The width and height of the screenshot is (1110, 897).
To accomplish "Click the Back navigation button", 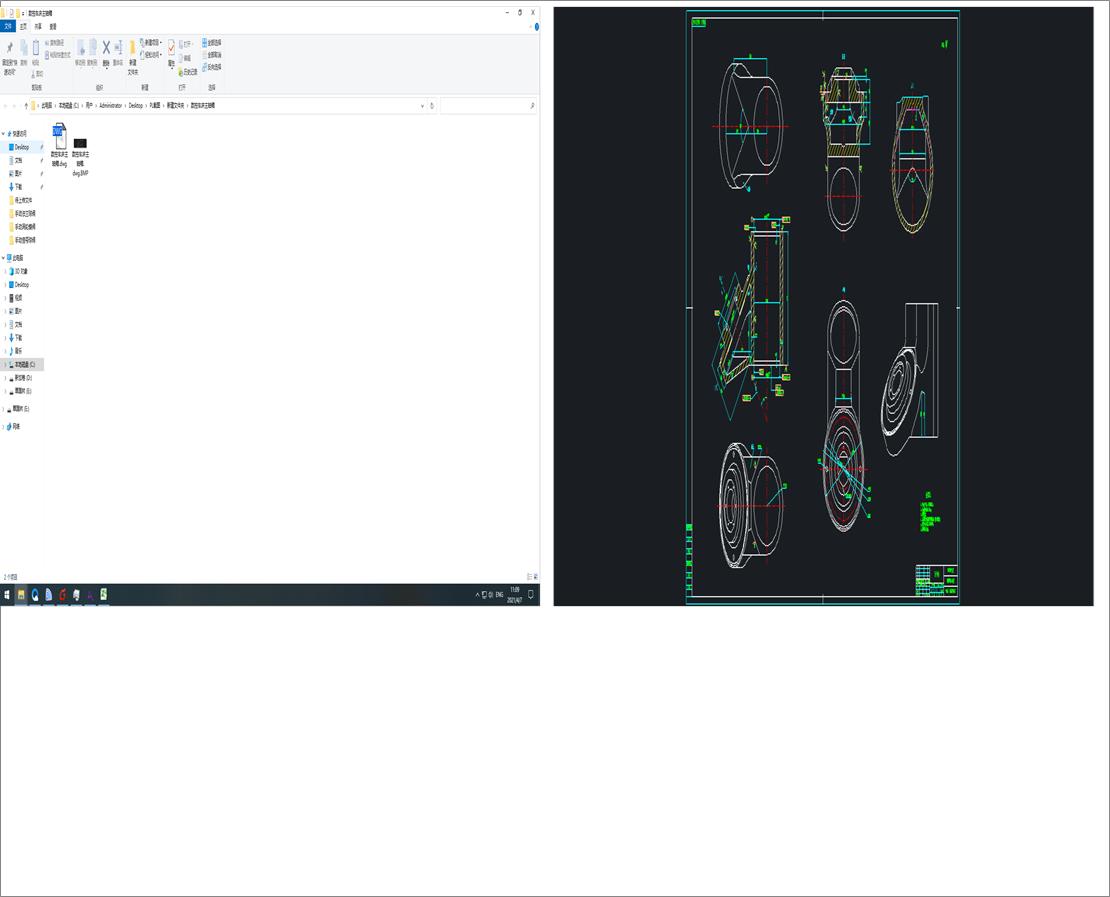I will (x=7, y=105).
